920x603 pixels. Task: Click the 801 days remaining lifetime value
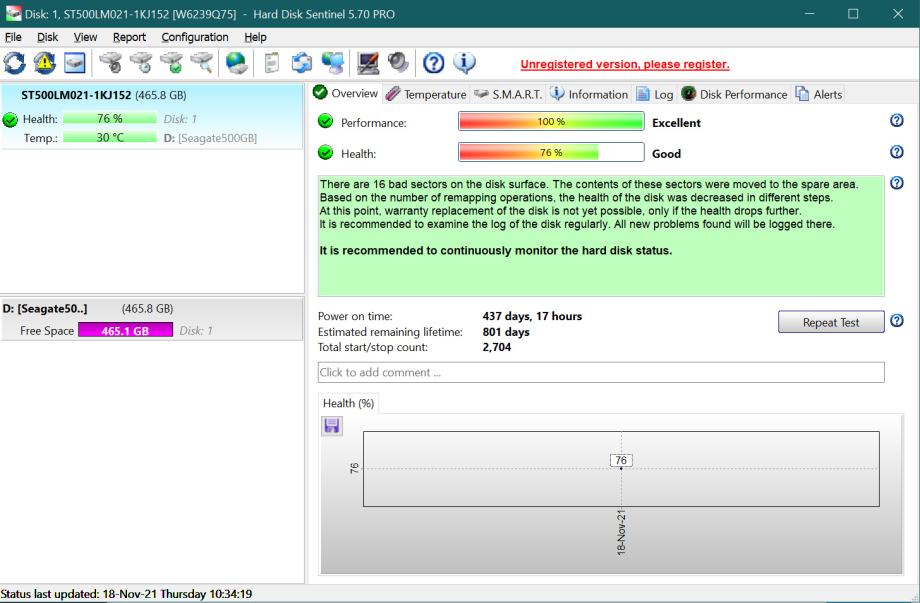click(506, 332)
